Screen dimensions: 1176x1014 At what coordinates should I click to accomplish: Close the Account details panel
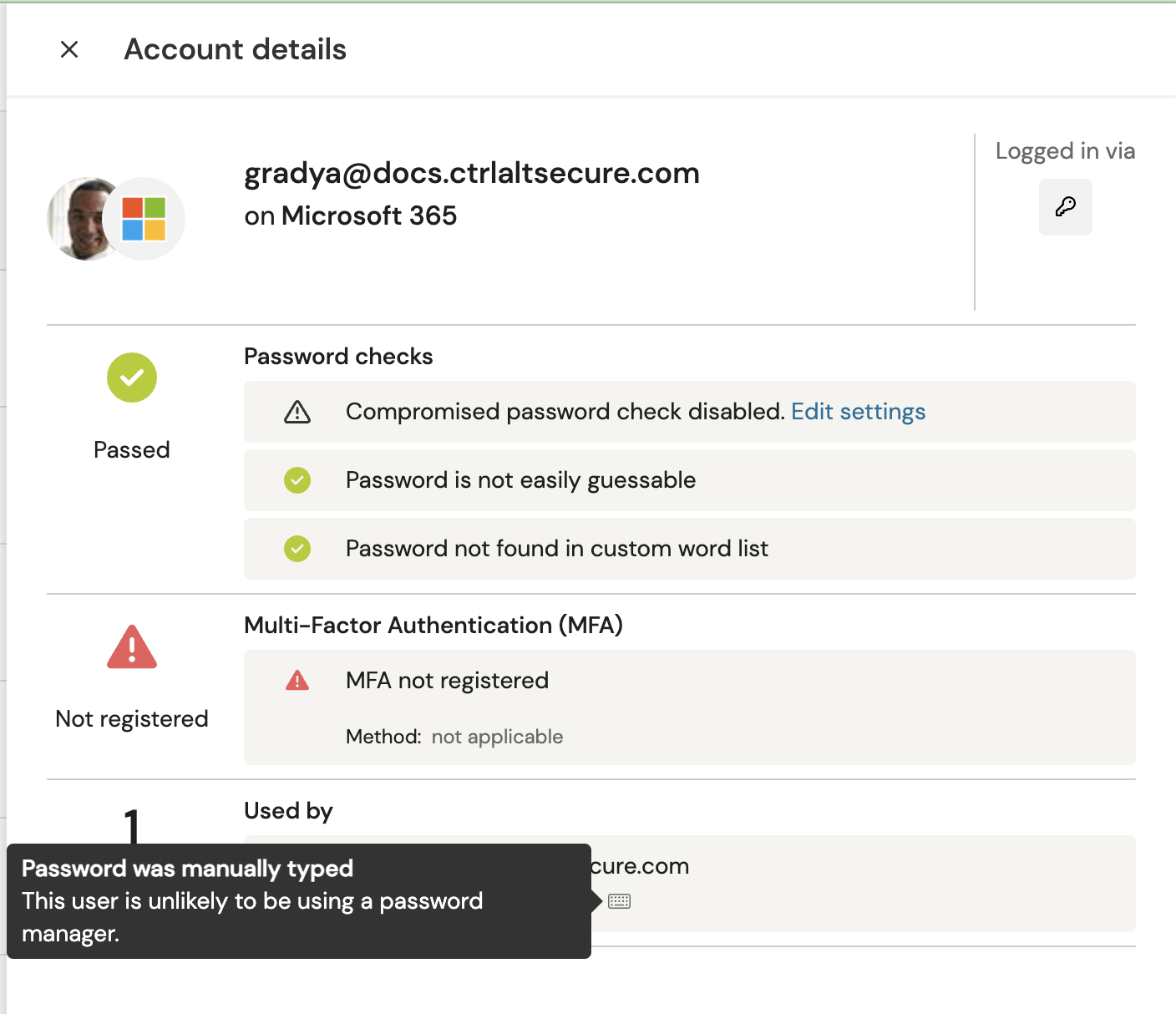(x=69, y=50)
